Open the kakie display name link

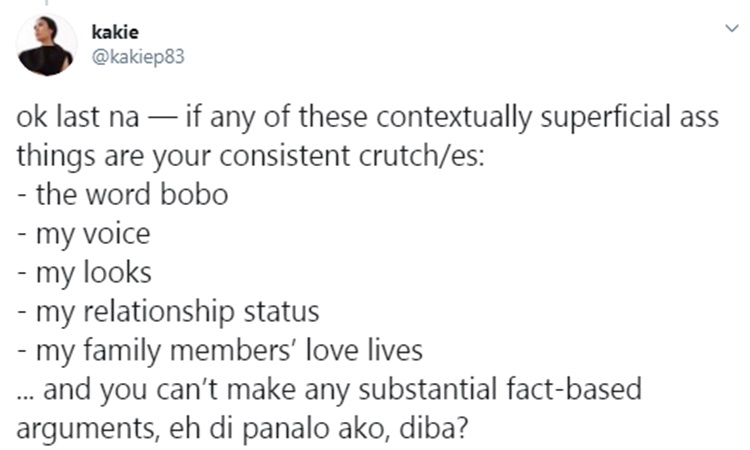coord(115,32)
